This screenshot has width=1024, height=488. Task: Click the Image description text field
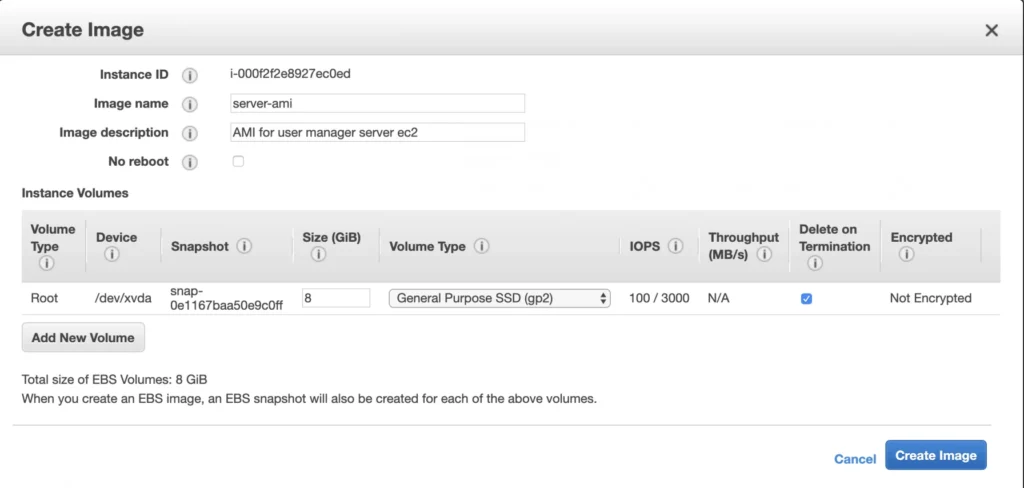[377, 132]
